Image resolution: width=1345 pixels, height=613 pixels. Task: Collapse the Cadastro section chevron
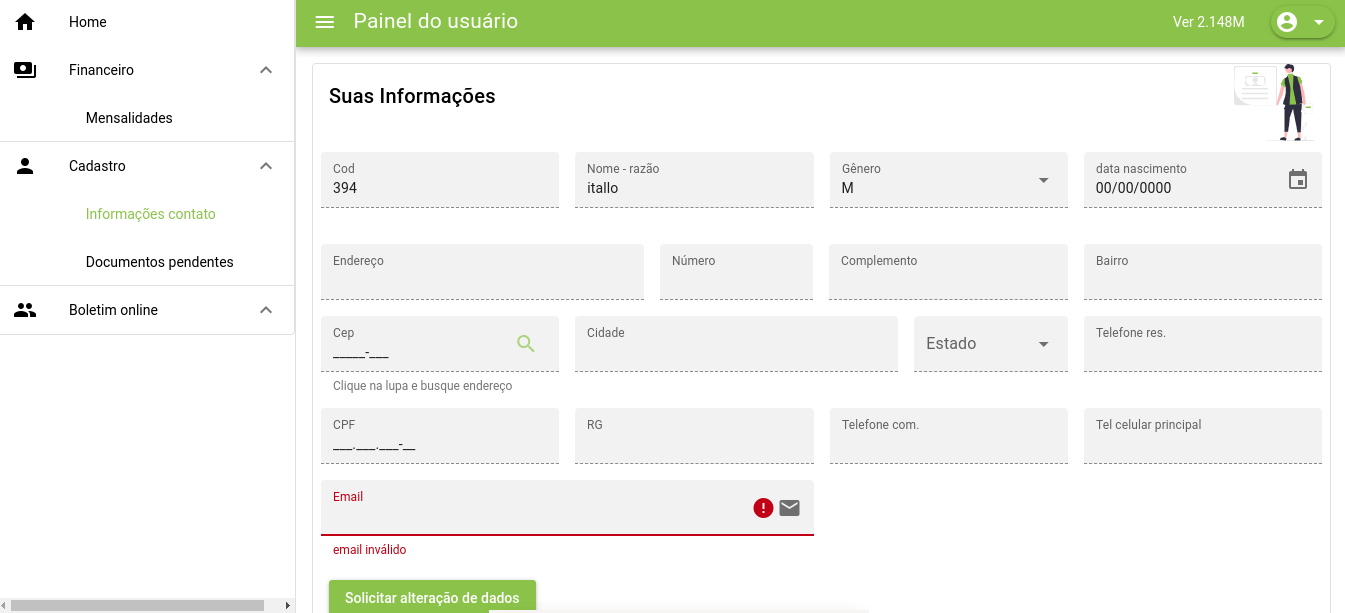[x=266, y=166]
